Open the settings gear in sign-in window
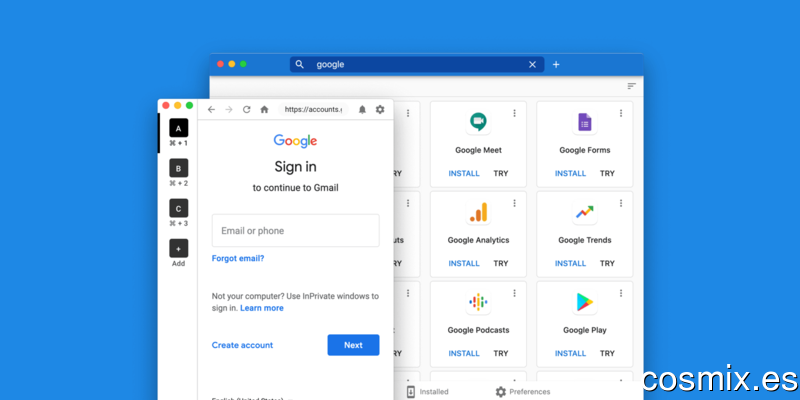This screenshot has width=800, height=400. pos(380,110)
